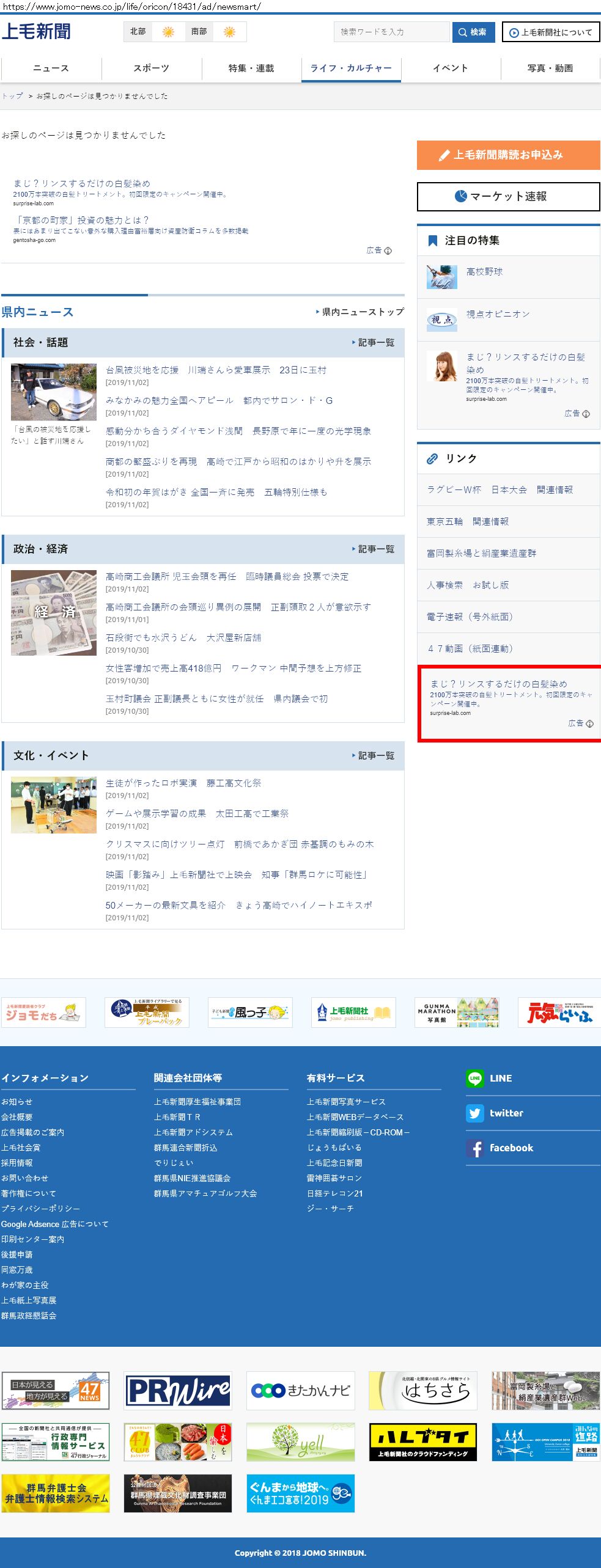Click the PR Wire banner logo
The image size is (601, 1568).
coord(178,1390)
